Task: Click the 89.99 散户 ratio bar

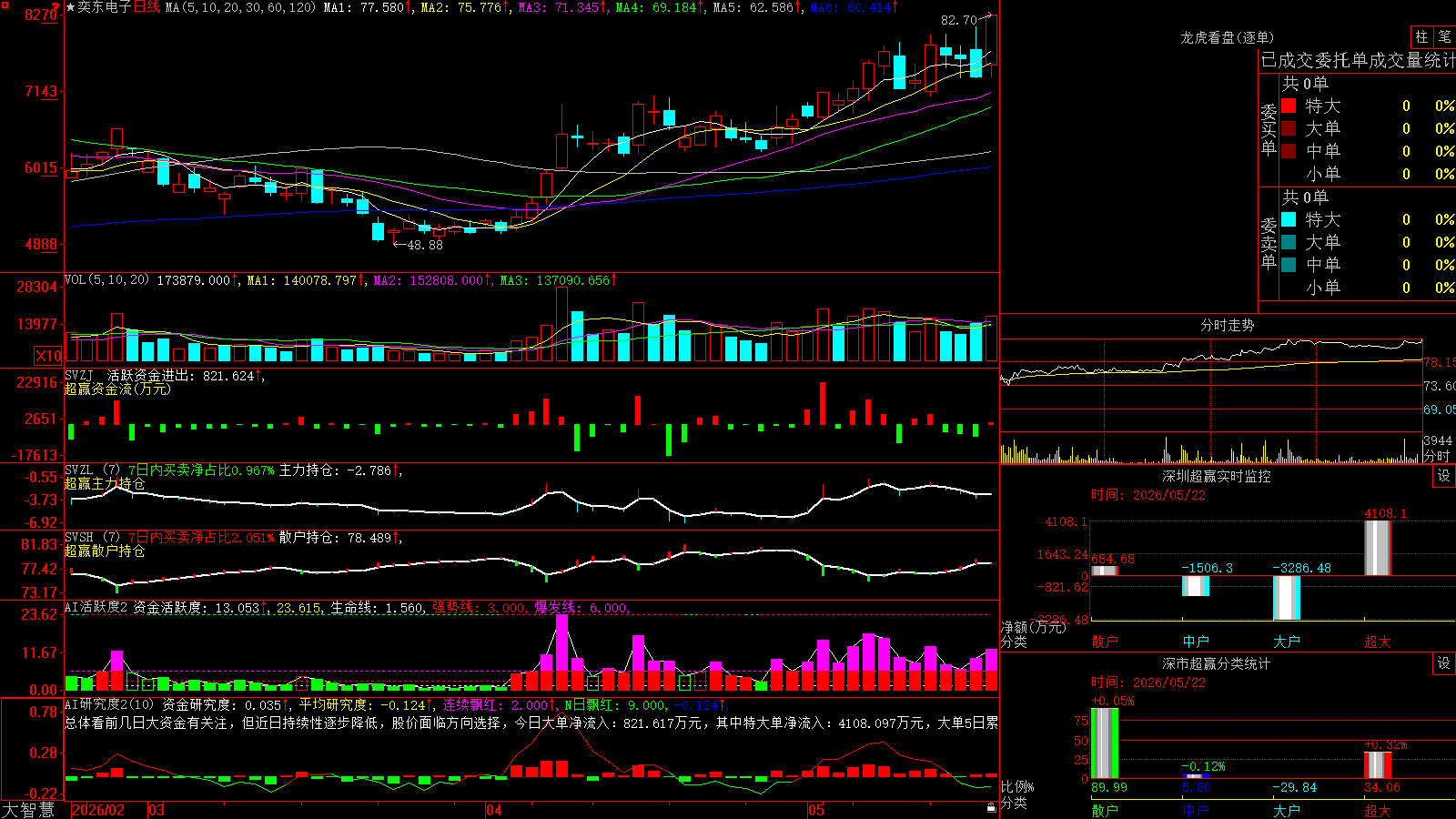Action: (1105, 743)
